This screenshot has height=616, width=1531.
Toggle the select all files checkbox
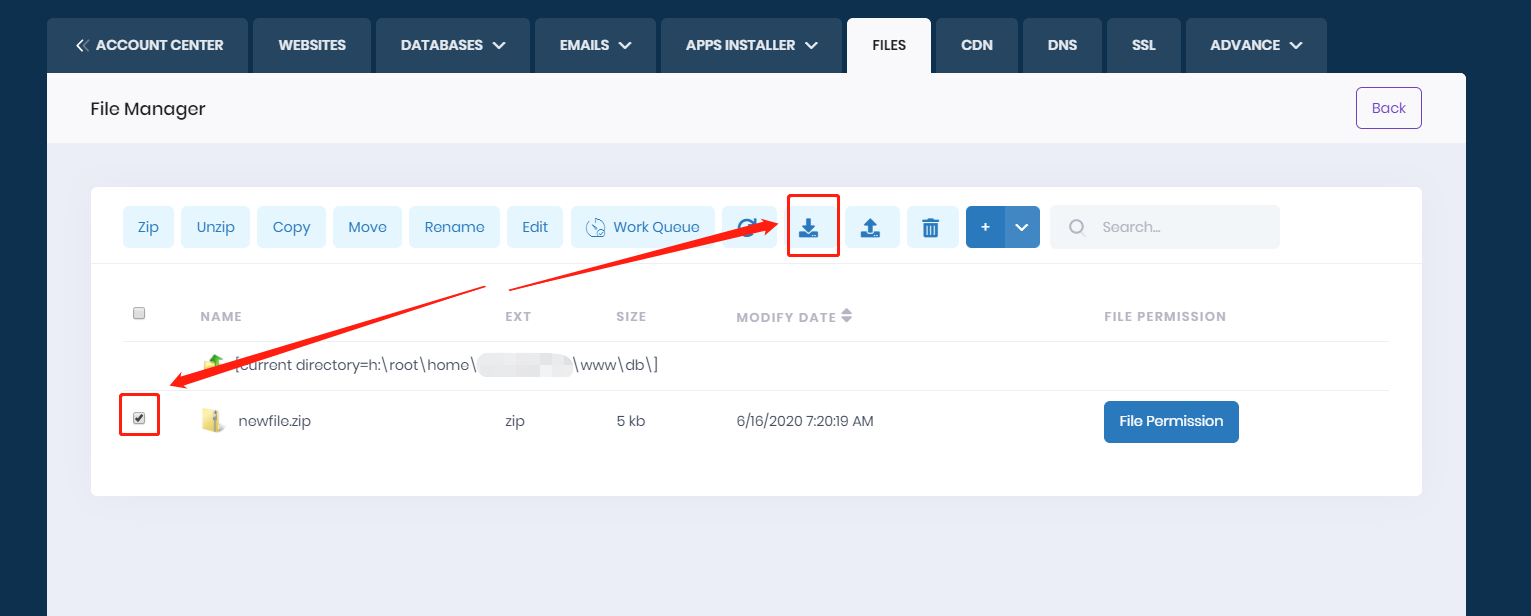139,313
